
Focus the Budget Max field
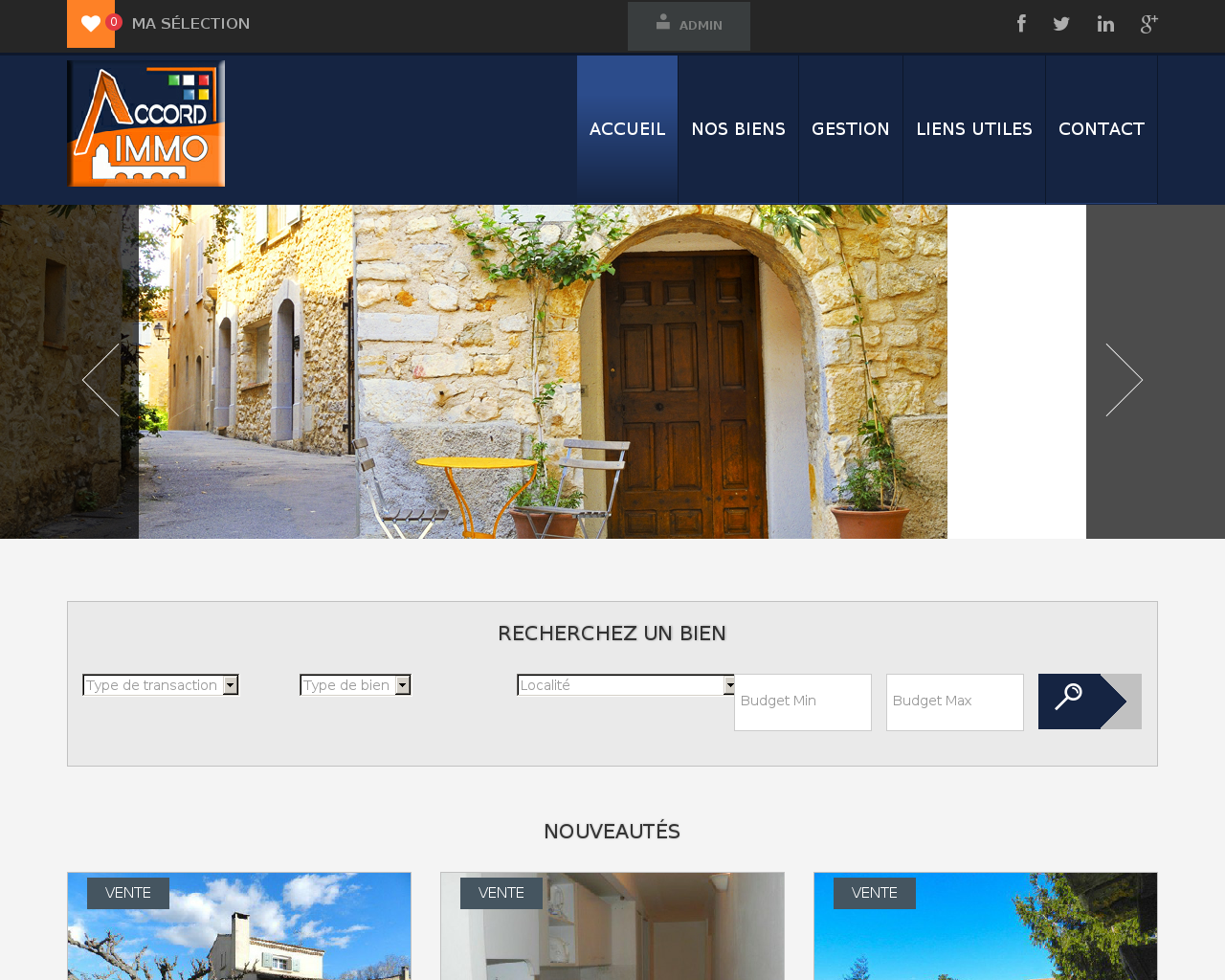pyautogui.click(x=955, y=702)
